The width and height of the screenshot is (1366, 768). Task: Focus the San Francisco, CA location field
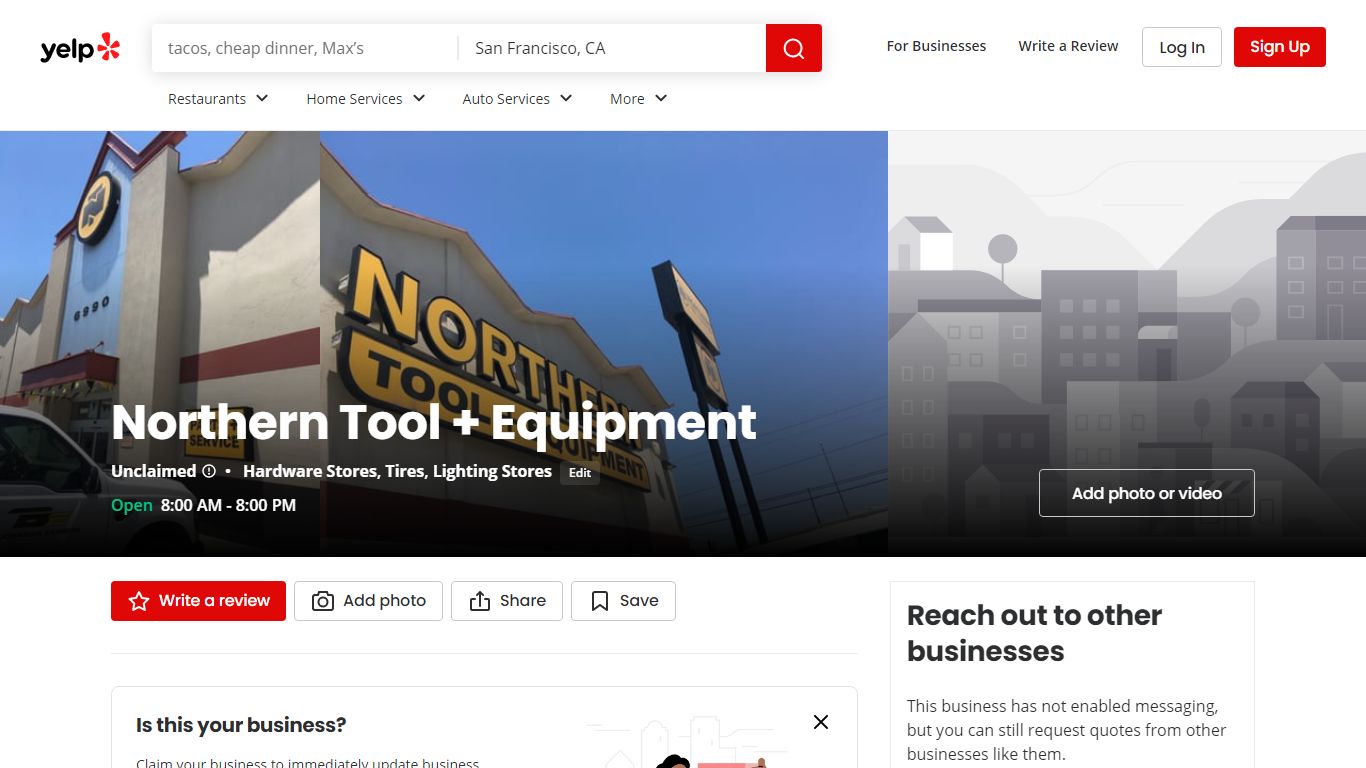click(612, 48)
